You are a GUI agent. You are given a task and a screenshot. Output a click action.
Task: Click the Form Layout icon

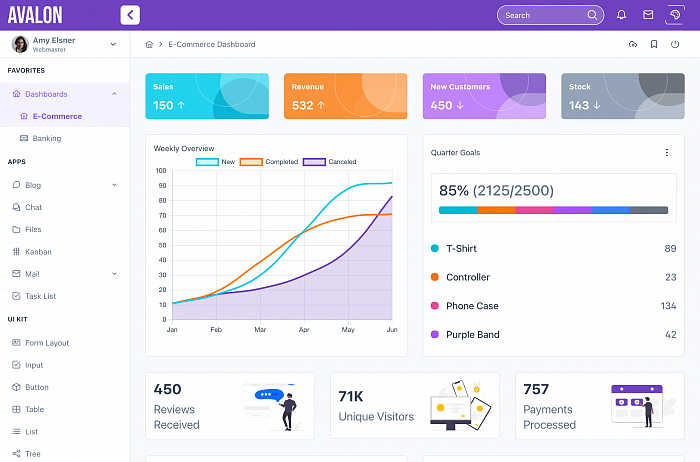pyautogui.click(x=16, y=343)
